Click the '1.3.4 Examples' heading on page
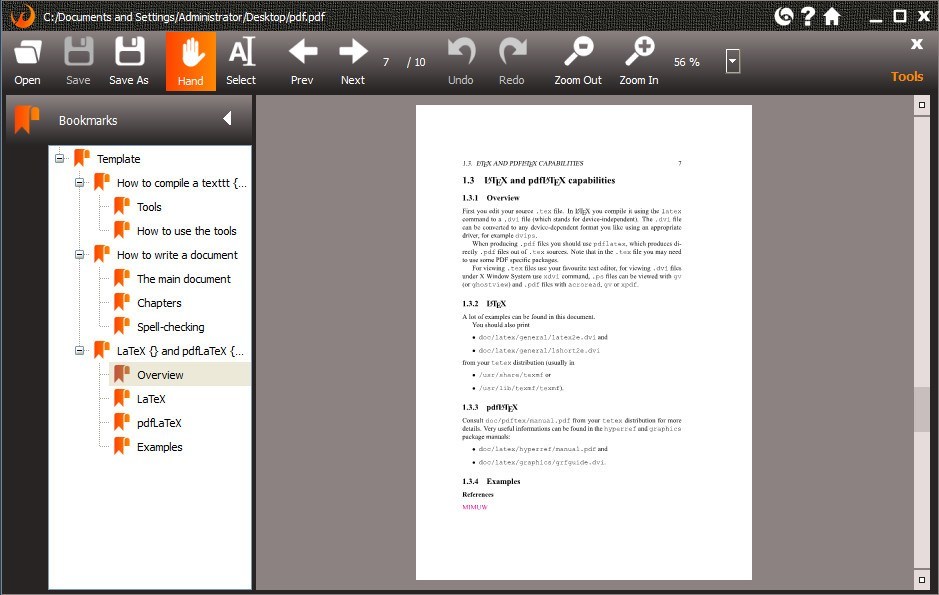The height and width of the screenshot is (595, 939). point(491,481)
